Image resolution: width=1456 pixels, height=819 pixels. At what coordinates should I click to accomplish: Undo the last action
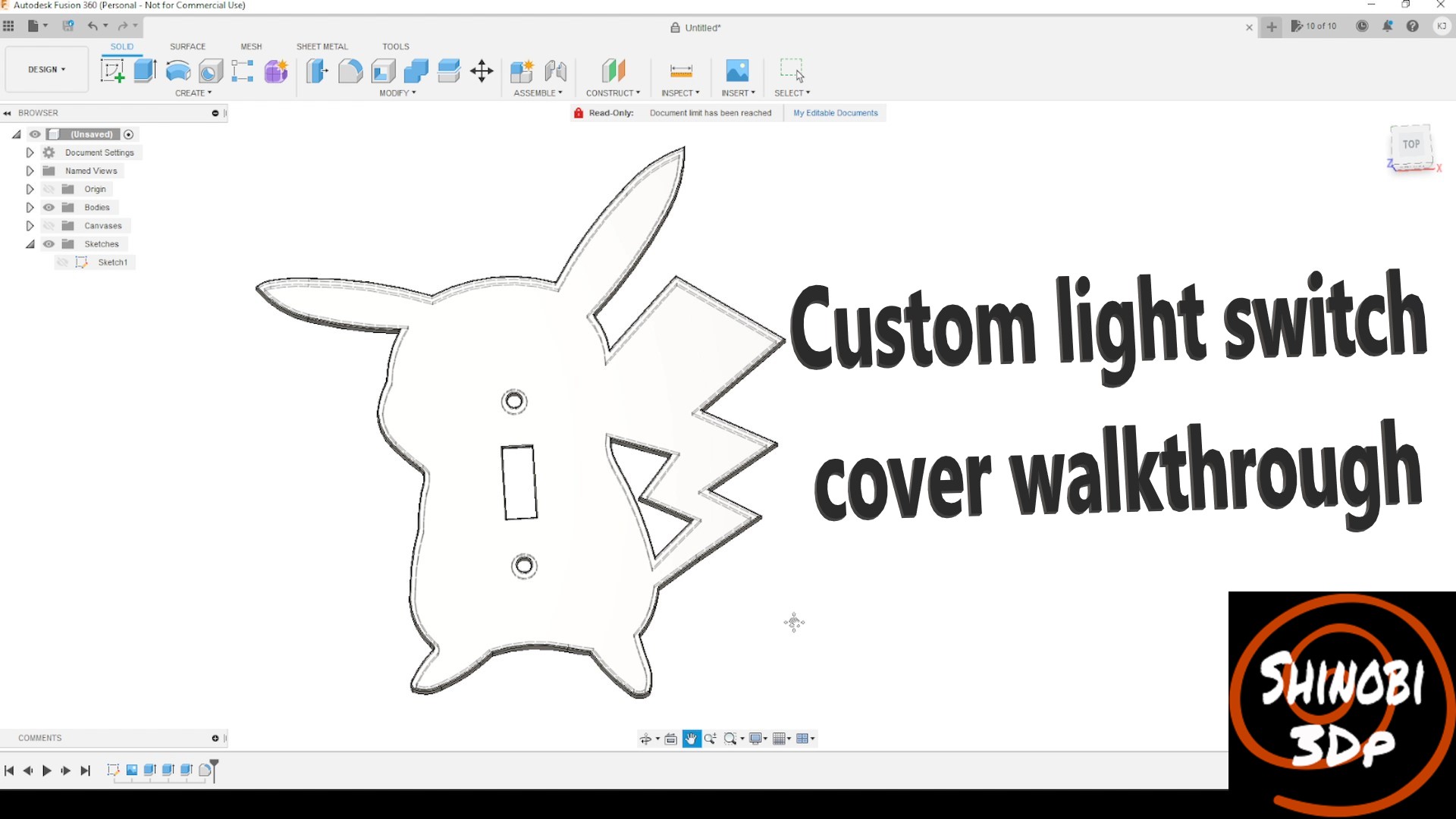(93, 26)
